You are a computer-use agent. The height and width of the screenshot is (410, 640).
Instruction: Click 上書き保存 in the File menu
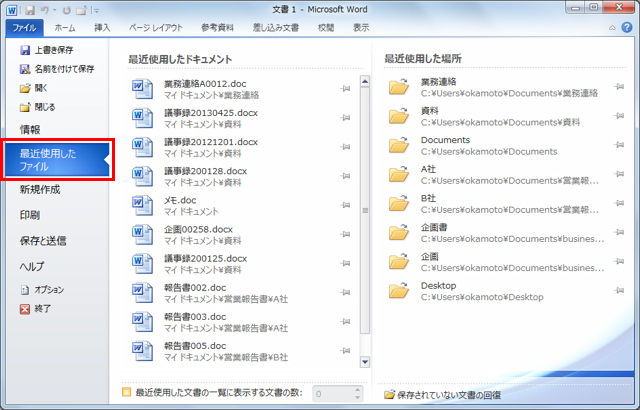coord(47,50)
